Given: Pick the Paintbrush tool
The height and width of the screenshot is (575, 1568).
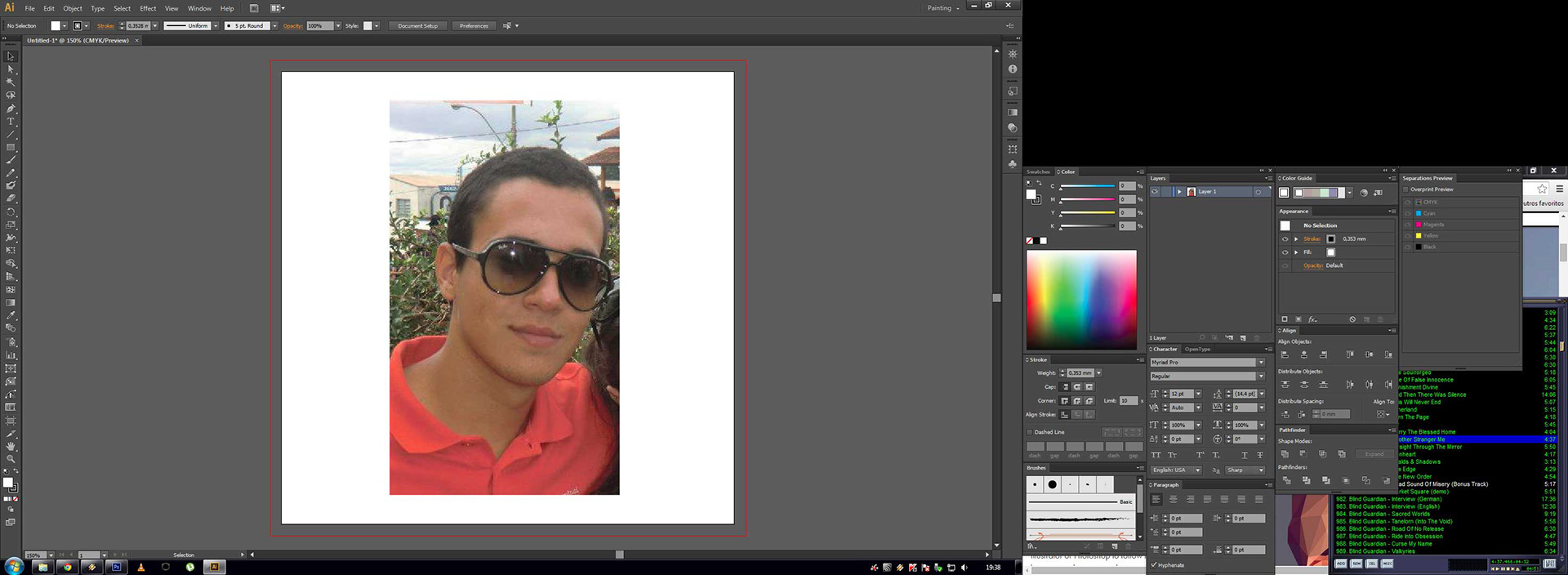Looking at the screenshot, I should (11, 161).
